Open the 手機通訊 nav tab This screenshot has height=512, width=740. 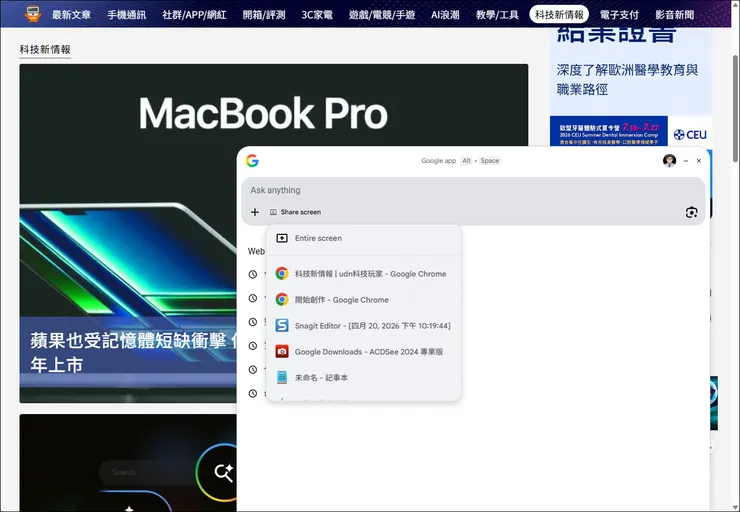click(126, 15)
